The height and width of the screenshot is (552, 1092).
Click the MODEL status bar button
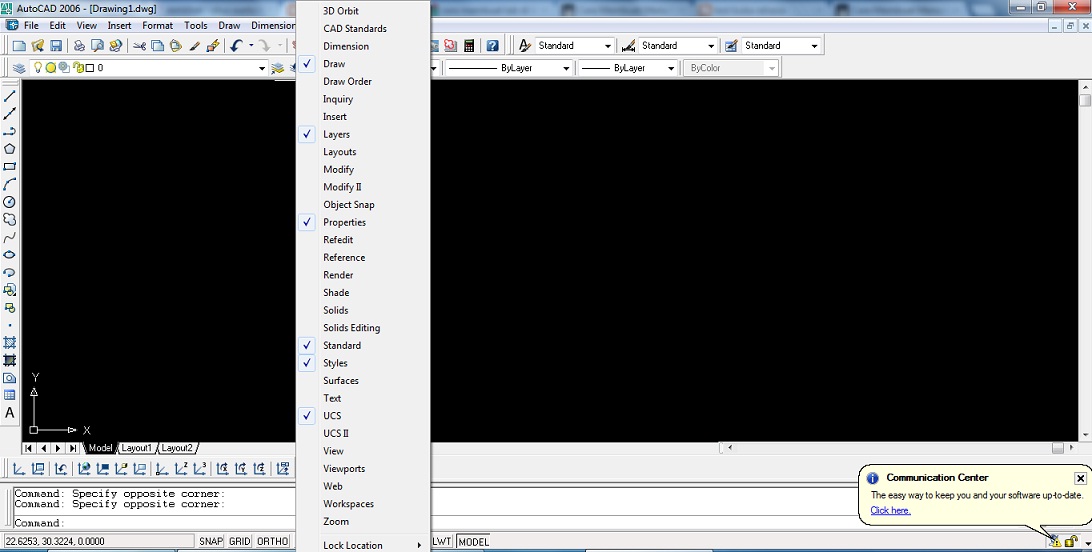(x=474, y=542)
